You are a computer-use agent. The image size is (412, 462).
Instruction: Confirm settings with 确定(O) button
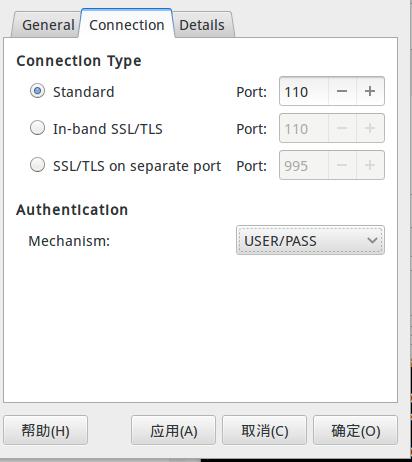coord(355,430)
